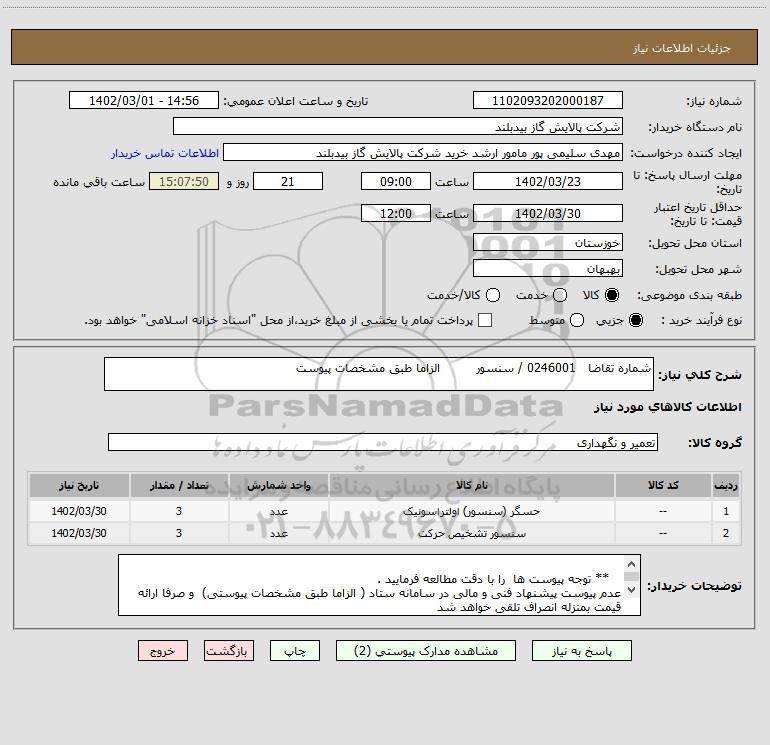Select the کالا/خدمت radio button
The width and height of the screenshot is (770, 745).
pyautogui.click(x=493, y=295)
